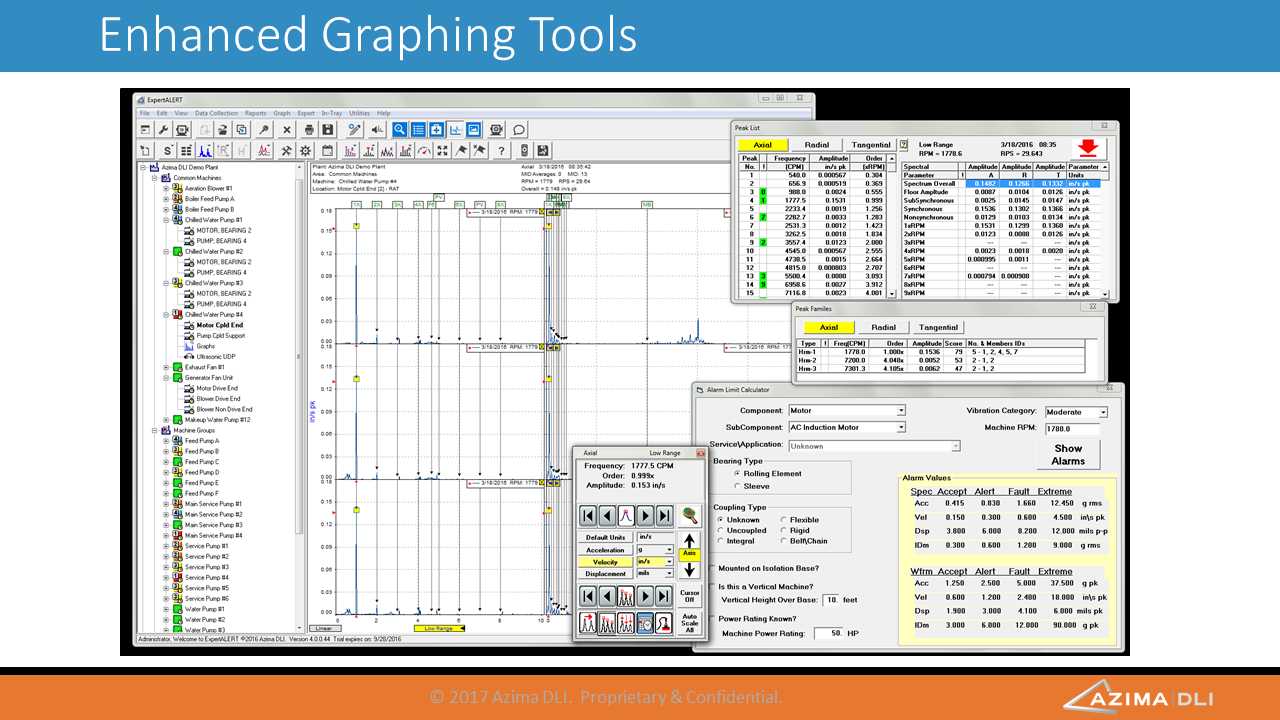Click the magnifying paddle icon in cursor panel
The width and height of the screenshot is (1280, 720).
tap(689, 515)
